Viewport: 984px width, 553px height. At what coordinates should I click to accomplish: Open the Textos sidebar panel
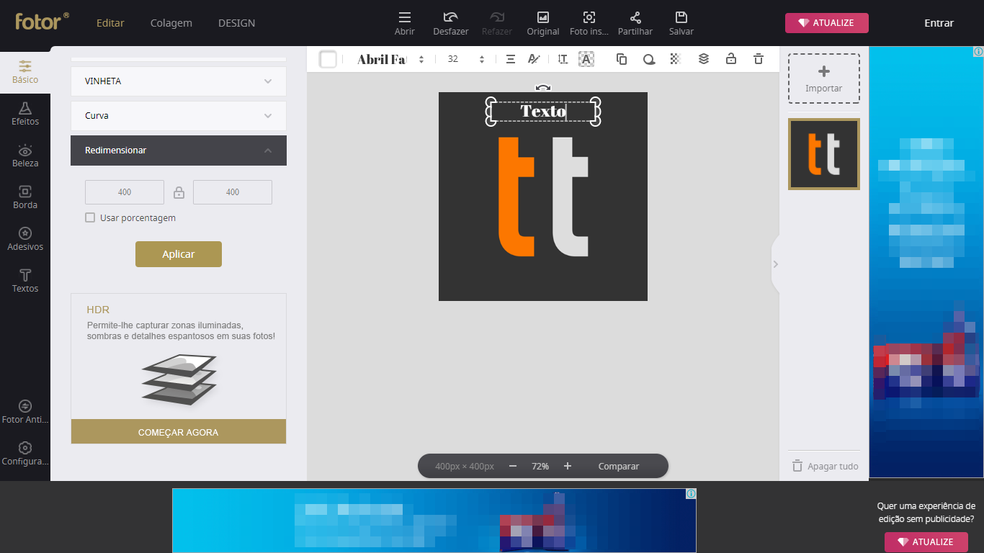(x=25, y=281)
